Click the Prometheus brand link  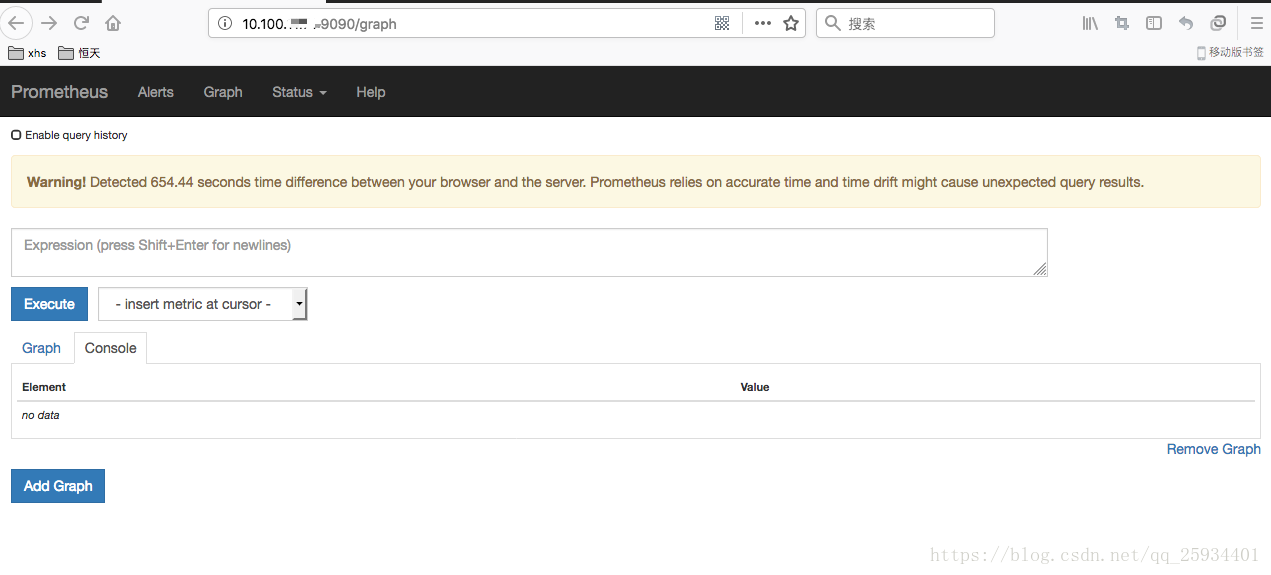click(x=59, y=92)
